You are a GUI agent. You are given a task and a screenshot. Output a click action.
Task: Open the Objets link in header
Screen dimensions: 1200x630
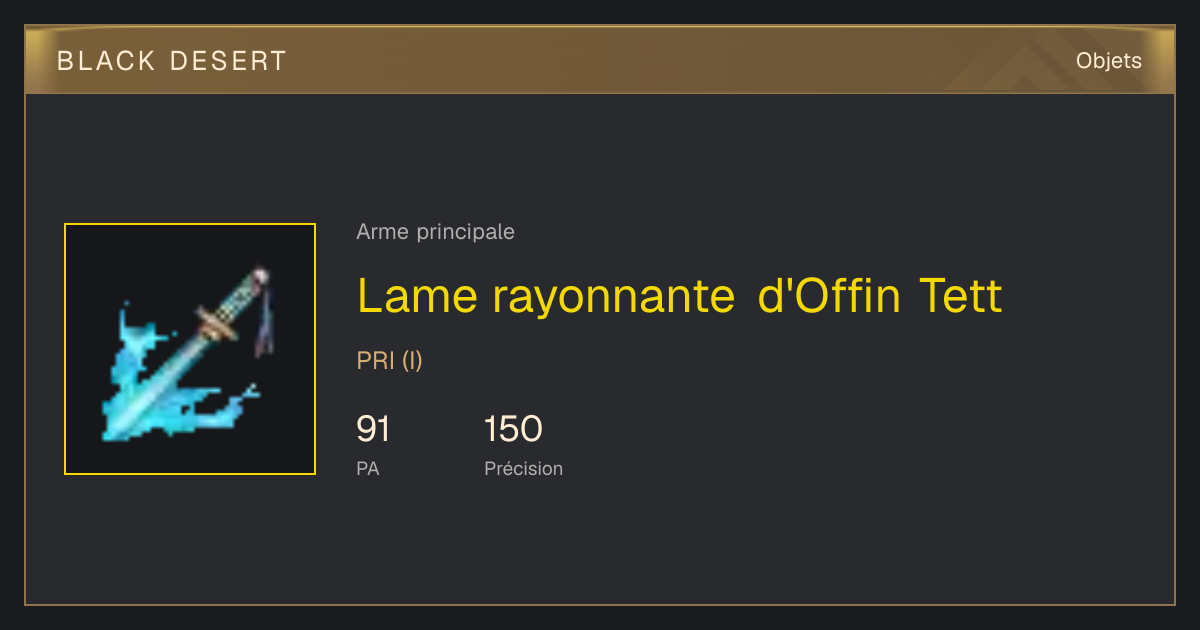click(x=1109, y=61)
